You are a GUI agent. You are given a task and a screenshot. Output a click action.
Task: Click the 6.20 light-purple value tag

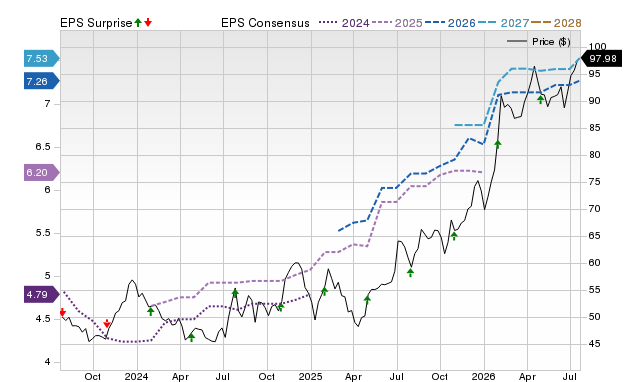coord(42,173)
